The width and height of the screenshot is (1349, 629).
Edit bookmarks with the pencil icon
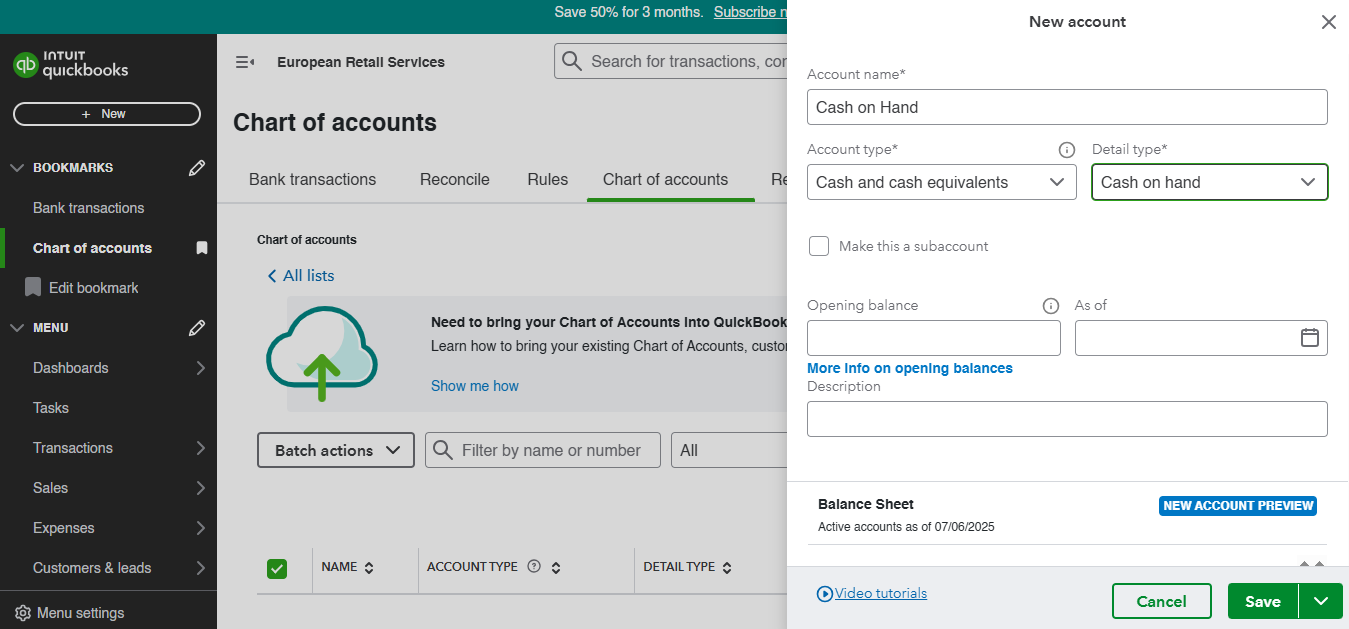tap(197, 168)
